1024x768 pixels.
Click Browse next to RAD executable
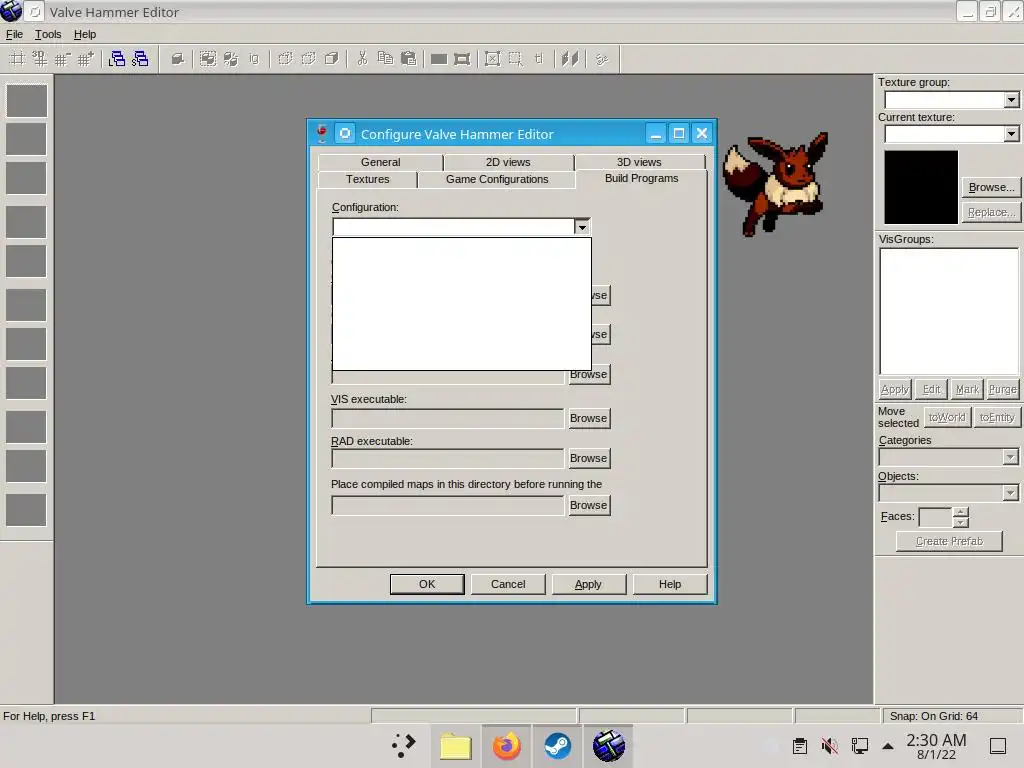[588, 458]
